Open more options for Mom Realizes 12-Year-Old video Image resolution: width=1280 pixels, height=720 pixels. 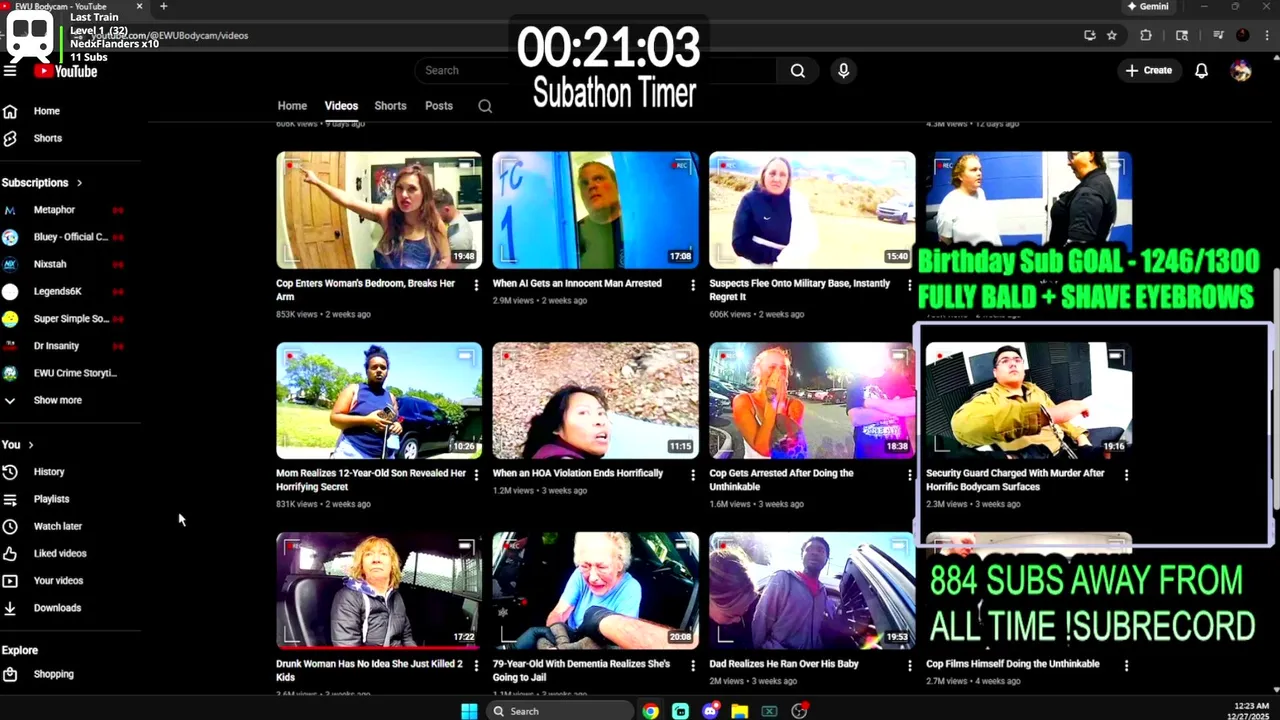click(476, 475)
